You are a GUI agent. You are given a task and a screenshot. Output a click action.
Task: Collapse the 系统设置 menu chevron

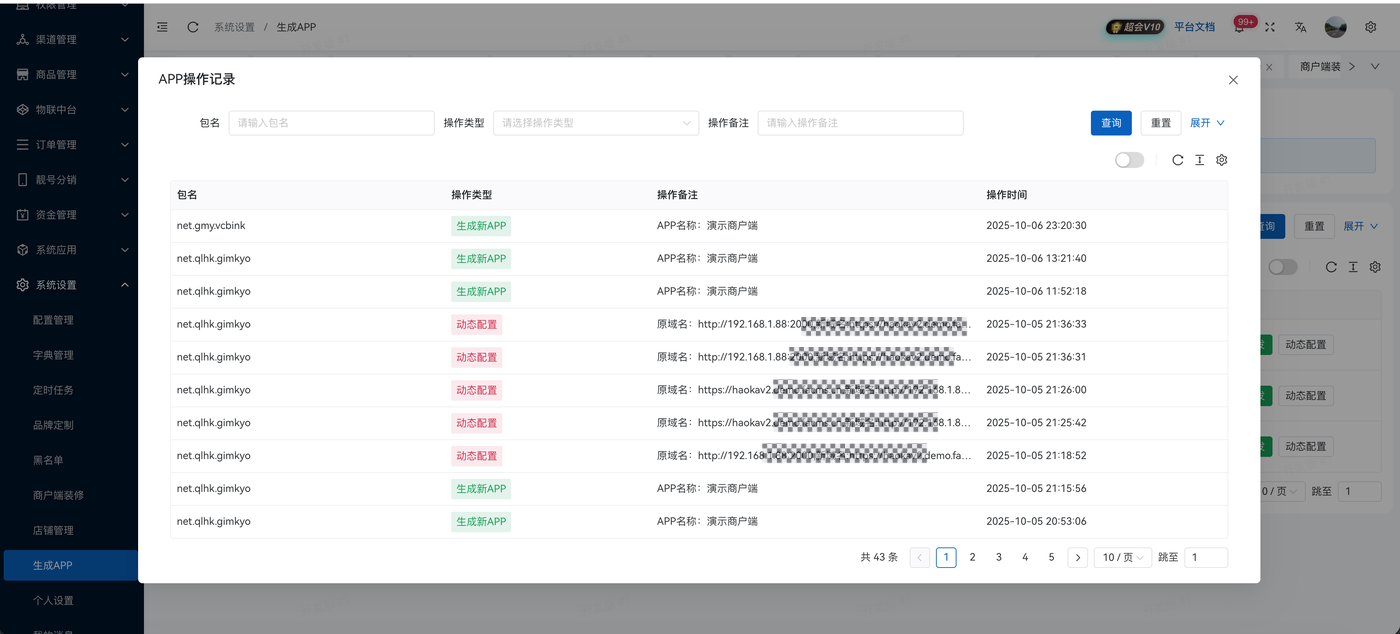coord(125,285)
